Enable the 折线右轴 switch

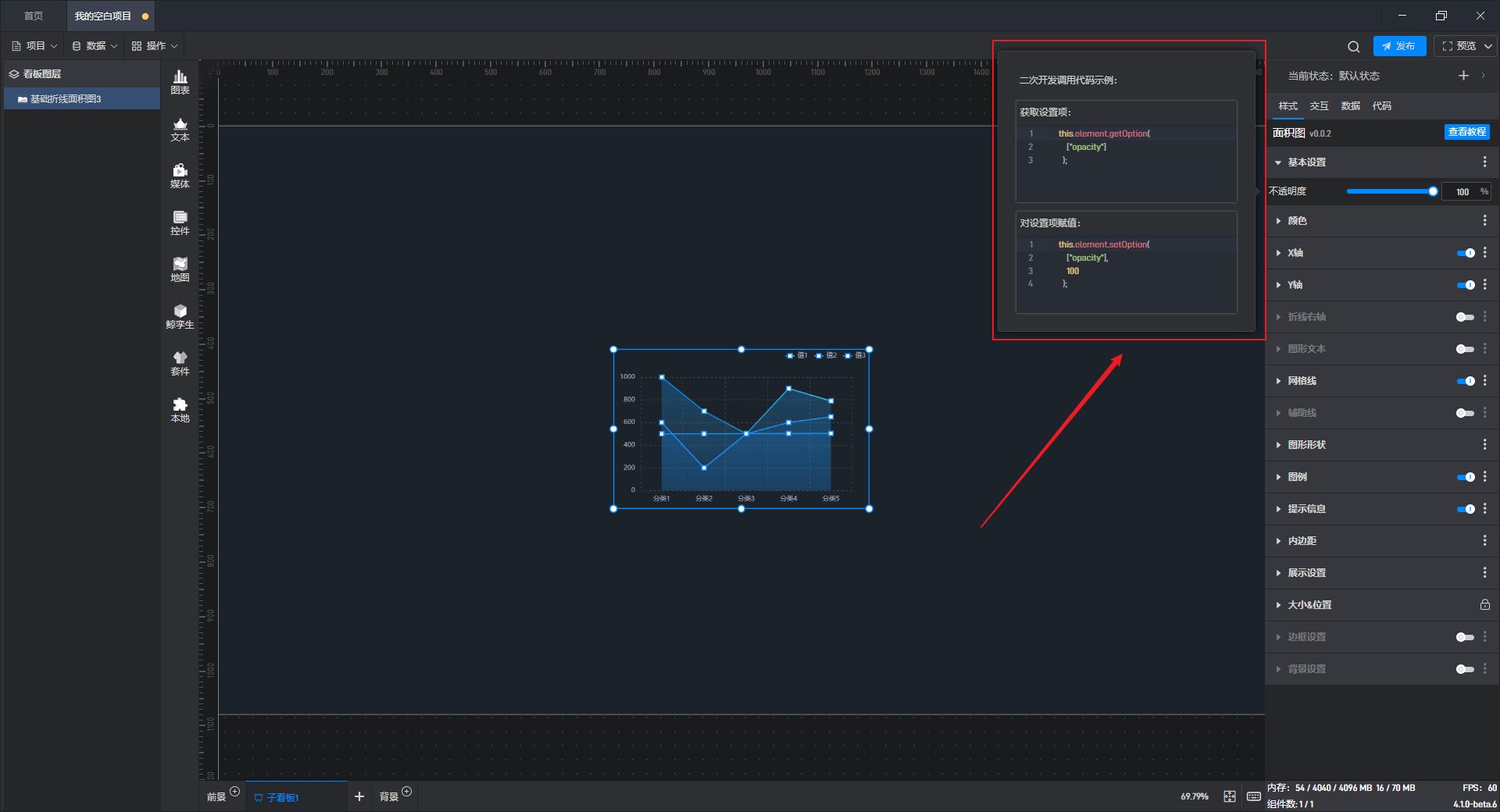(1466, 317)
